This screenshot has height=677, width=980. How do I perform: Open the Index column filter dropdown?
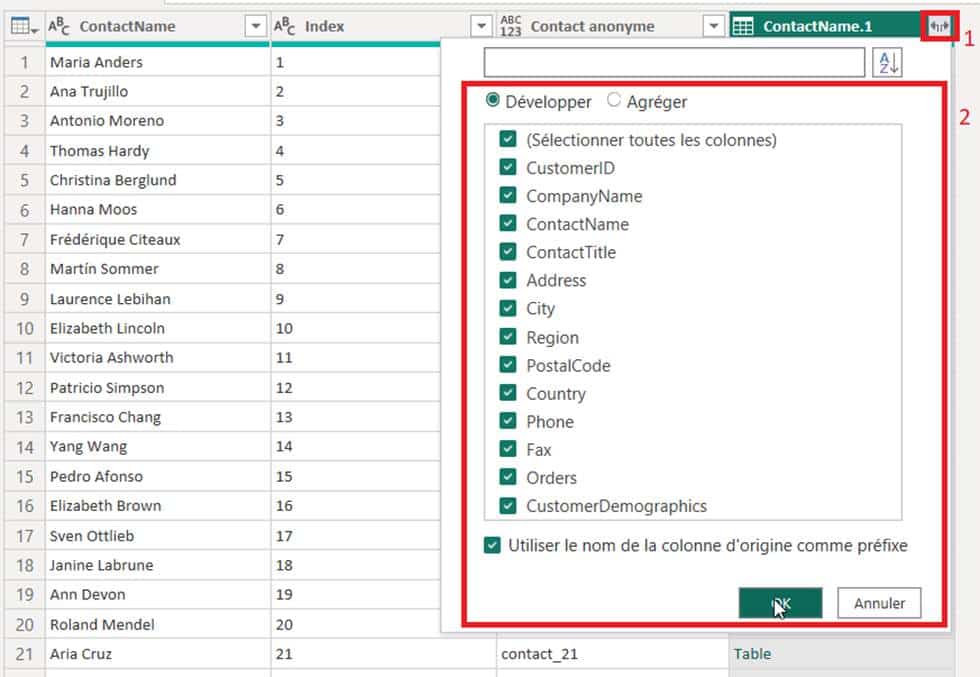(x=482, y=27)
